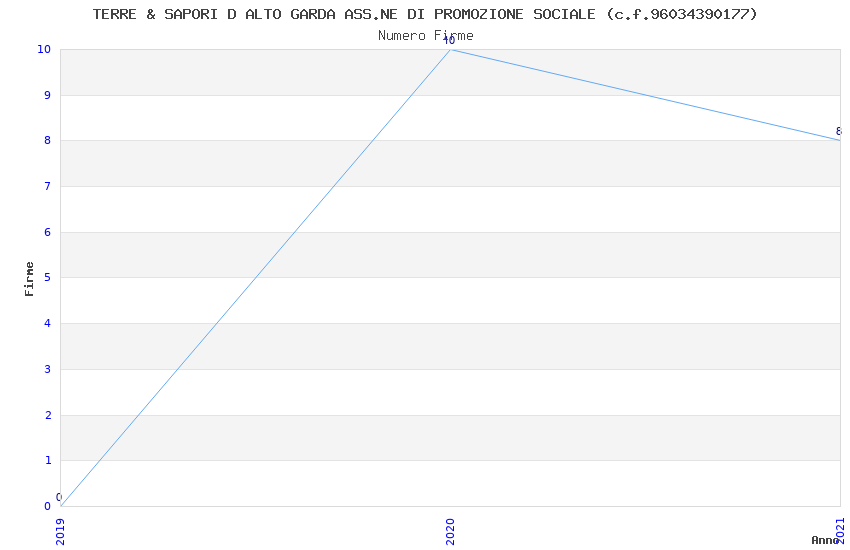
Task: Click the 2019 x-axis year label
Action: tap(60, 532)
